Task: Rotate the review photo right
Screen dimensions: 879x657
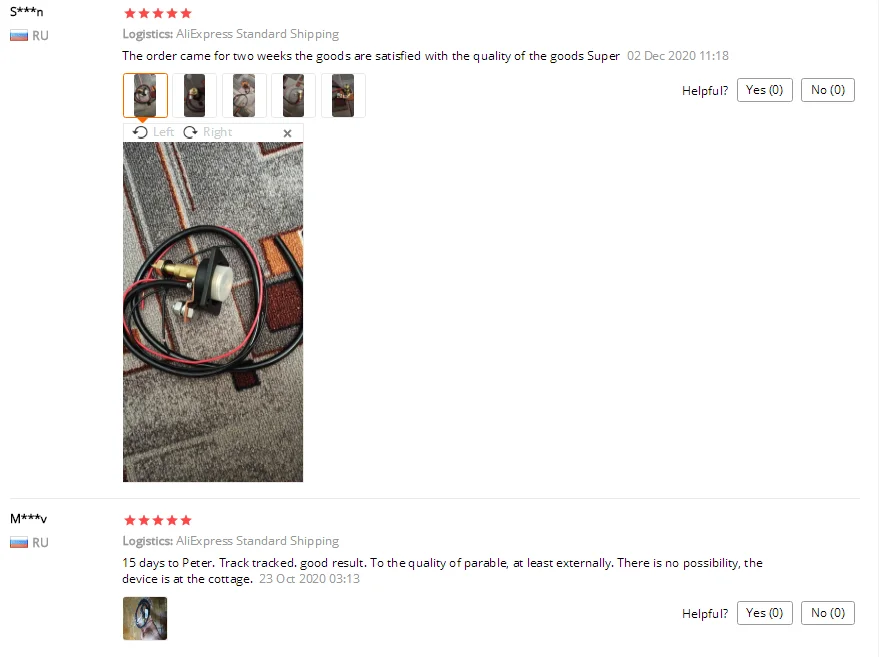Action: (x=207, y=132)
